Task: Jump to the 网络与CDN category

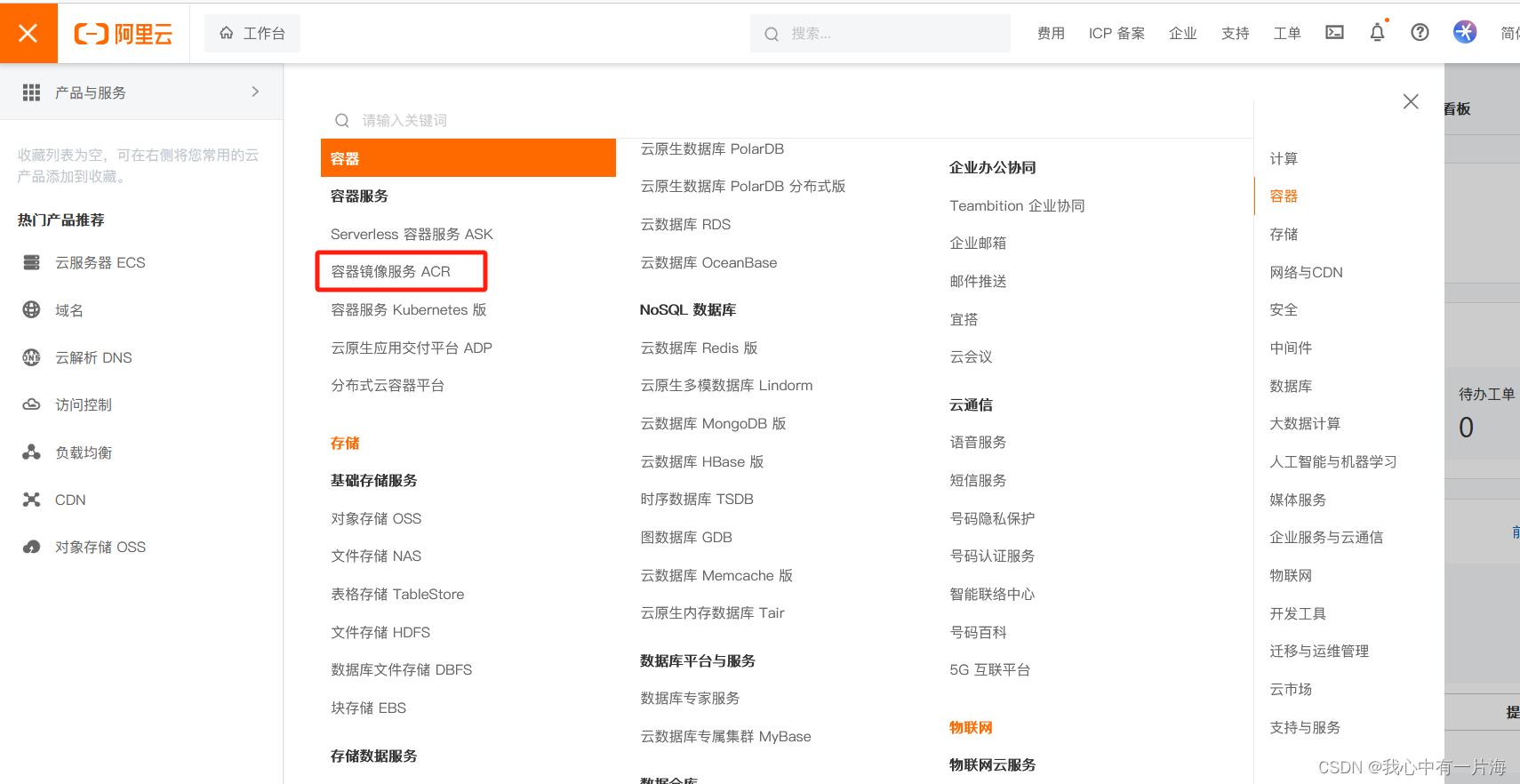Action: [x=1306, y=272]
